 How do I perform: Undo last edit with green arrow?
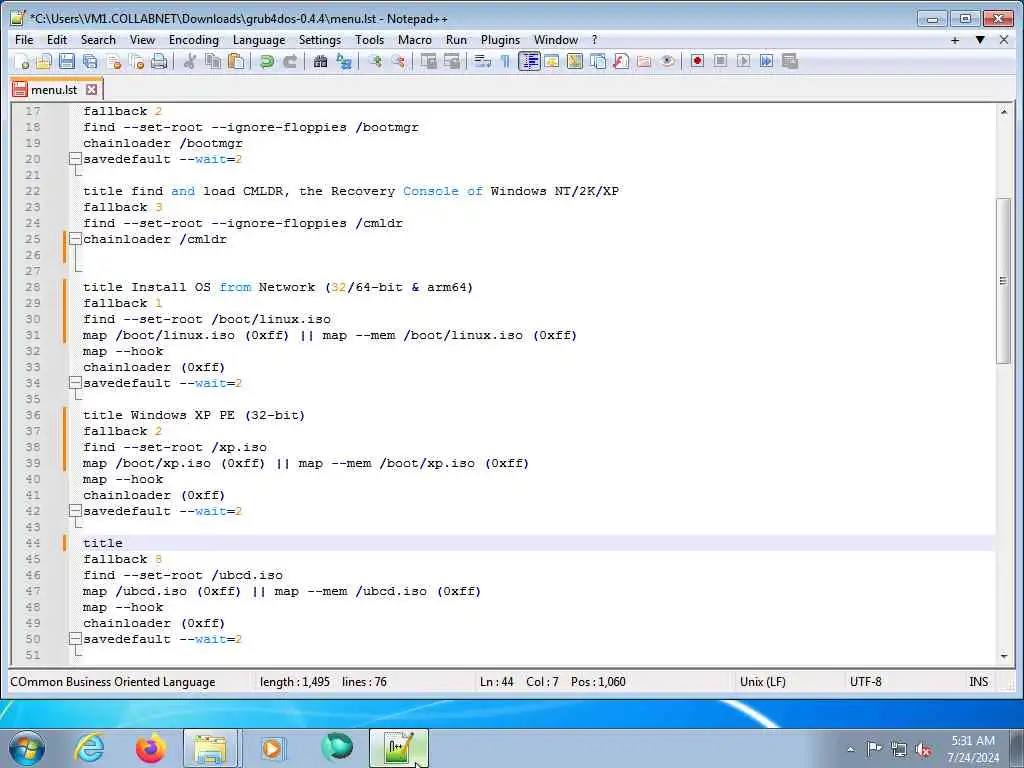[x=266, y=61]
